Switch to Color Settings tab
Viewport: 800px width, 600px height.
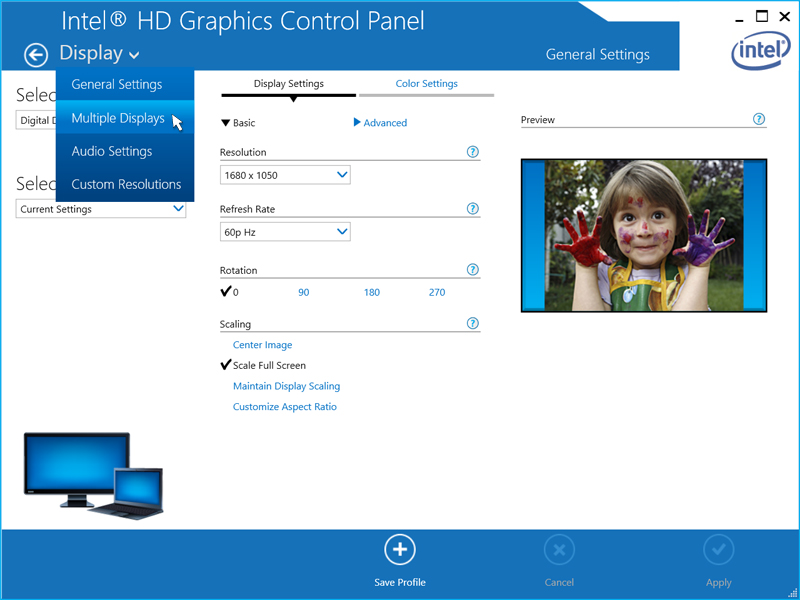coord(427,84)
